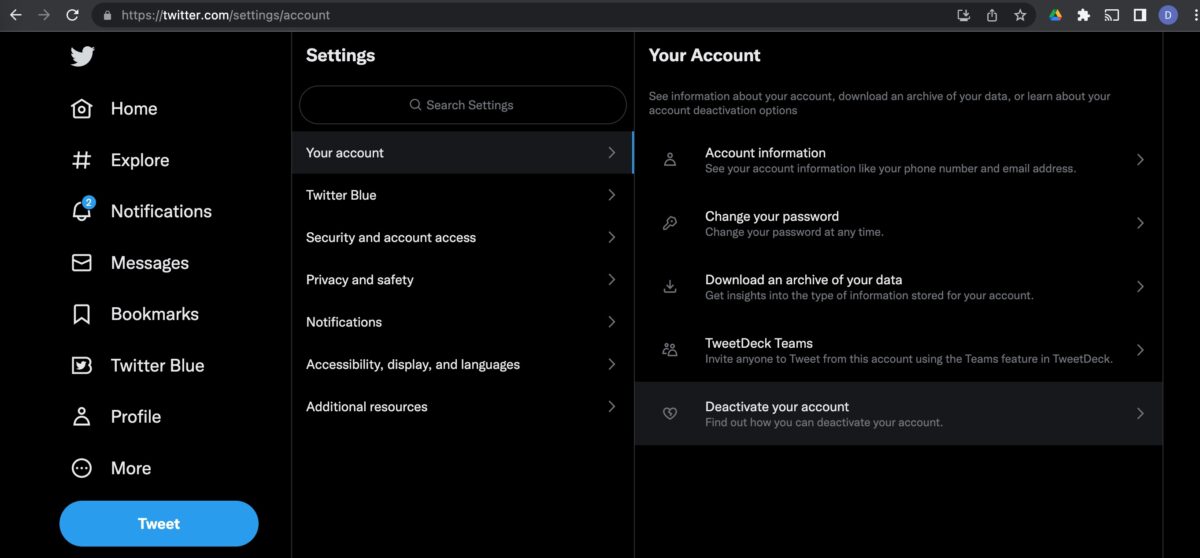Image resolution: width=1200 pixels, height=558 pixels.
Task: Expand Privacy and safety chevron
Action: click(x=612, y=280)
